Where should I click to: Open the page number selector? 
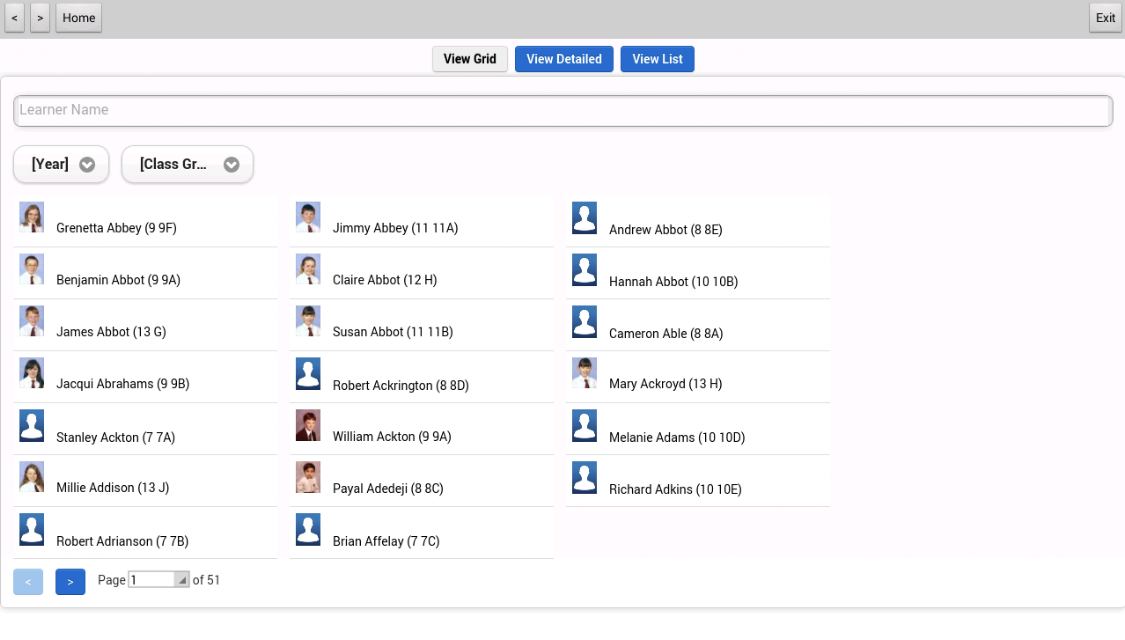pyautogui.click(x=159, y=580)
